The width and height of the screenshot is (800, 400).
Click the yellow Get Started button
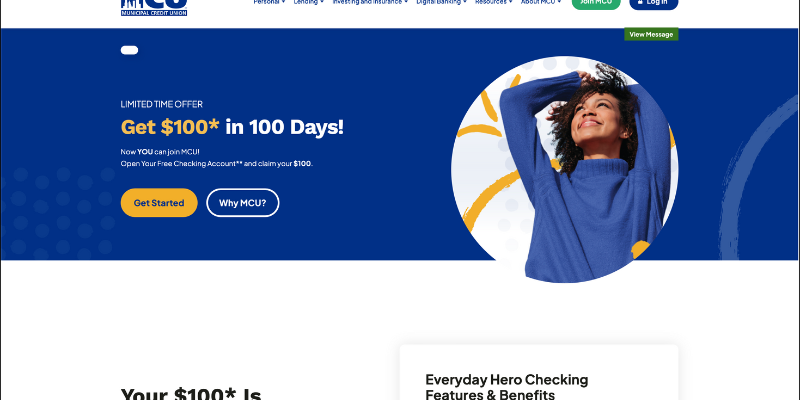[159, 203]
